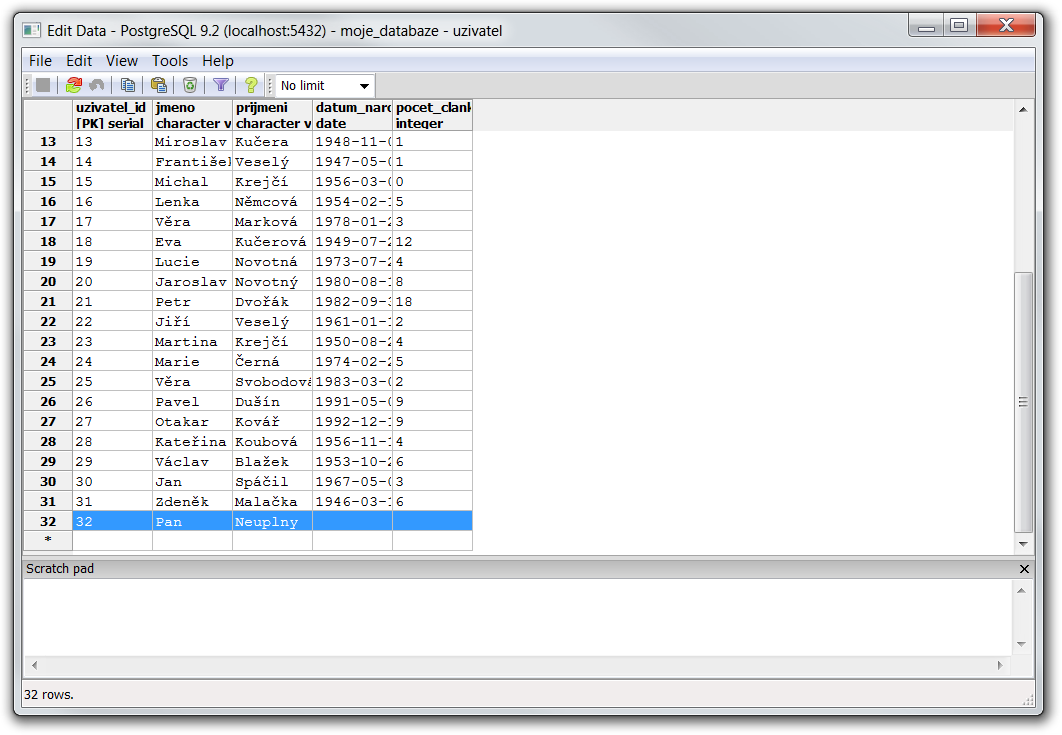
Task: Click the Delete row trash icon
Action: [x=190, y=85]
